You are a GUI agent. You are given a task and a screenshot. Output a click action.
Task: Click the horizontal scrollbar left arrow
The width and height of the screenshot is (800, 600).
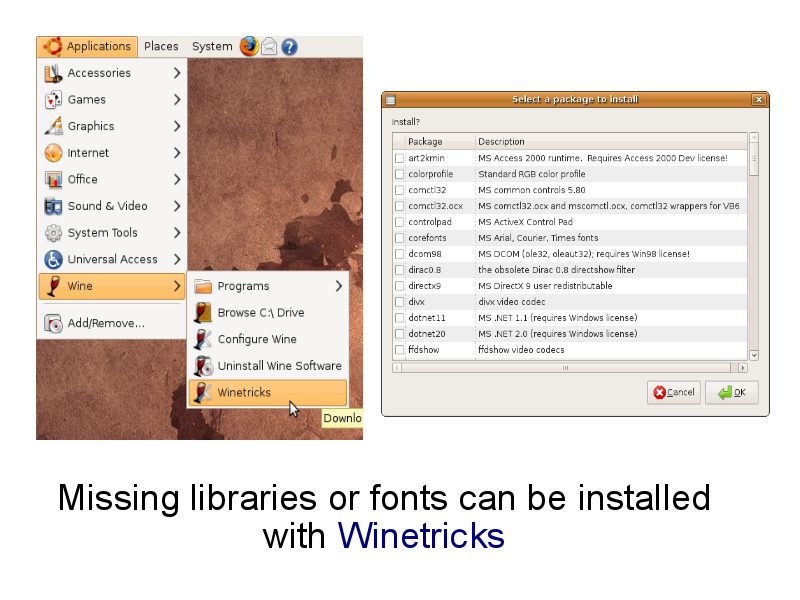(397, 368)
